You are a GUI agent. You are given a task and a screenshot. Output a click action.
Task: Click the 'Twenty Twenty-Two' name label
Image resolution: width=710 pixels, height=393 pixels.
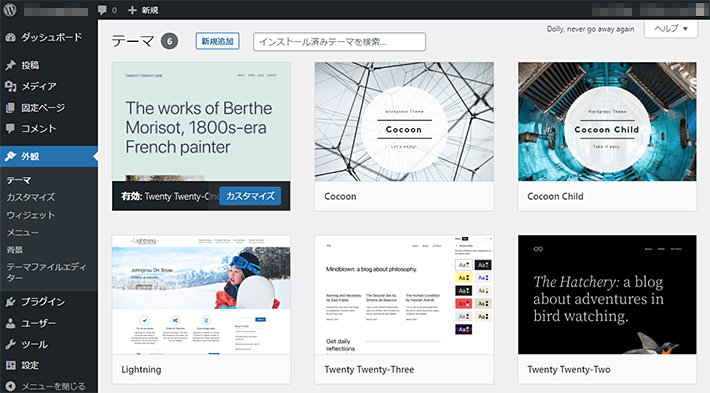coord(569,369)
